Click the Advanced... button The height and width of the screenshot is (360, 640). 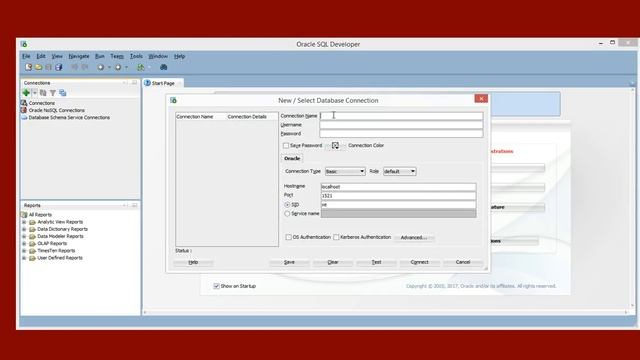point(414,238)
